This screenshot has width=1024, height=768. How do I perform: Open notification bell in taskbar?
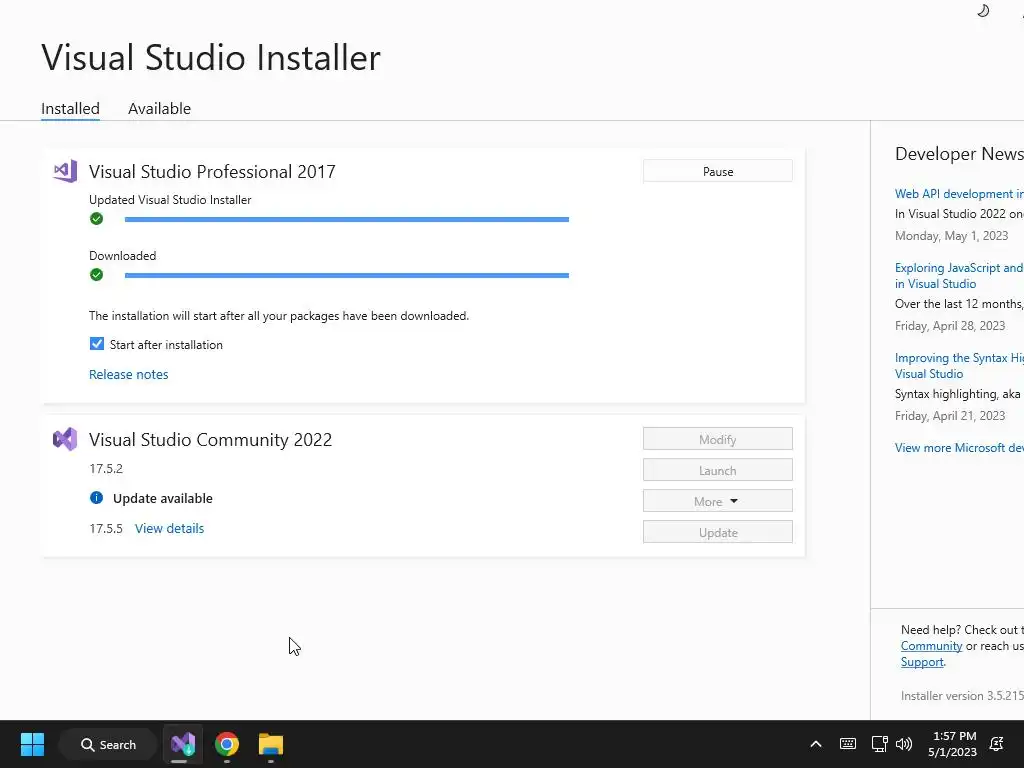coord(997,744)
